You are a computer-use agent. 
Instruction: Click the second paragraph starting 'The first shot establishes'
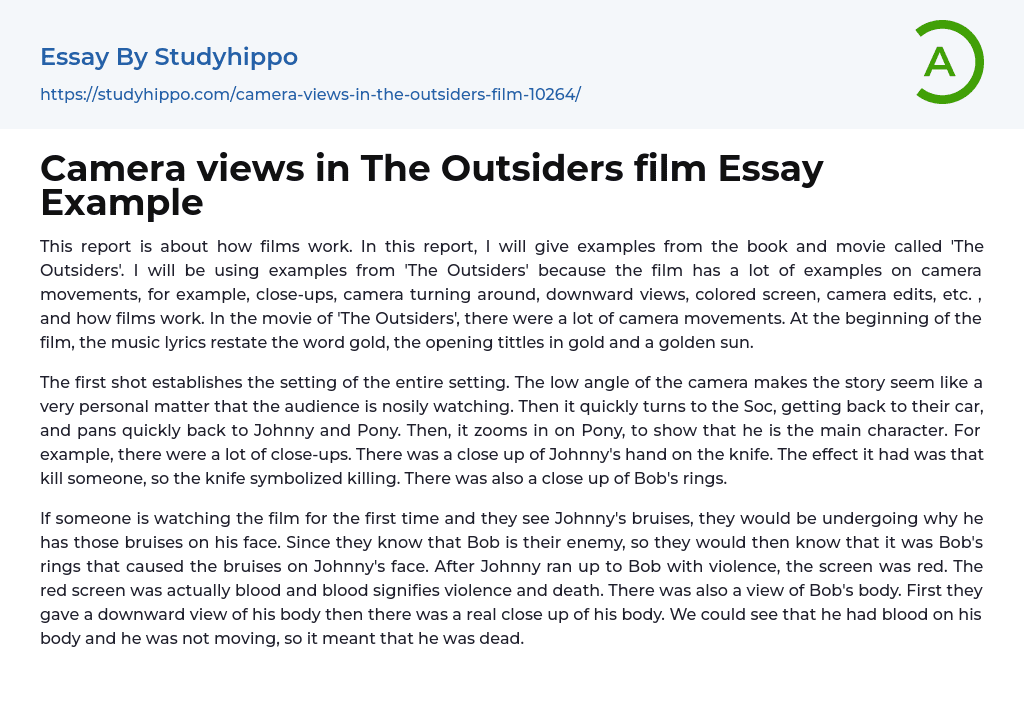(x=511, y=428)
